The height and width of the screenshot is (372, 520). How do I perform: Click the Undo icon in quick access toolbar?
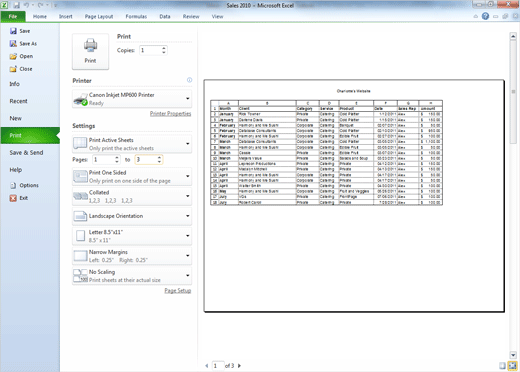click(26, 5)
